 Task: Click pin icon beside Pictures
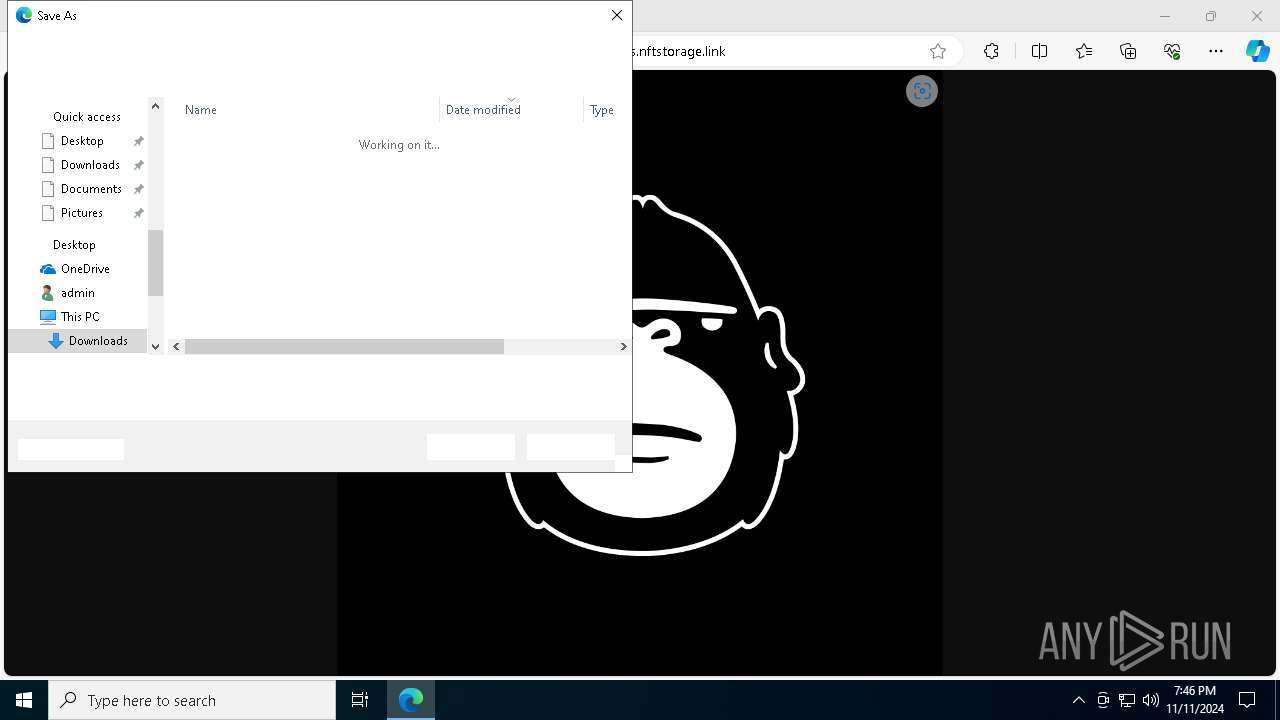139,213
